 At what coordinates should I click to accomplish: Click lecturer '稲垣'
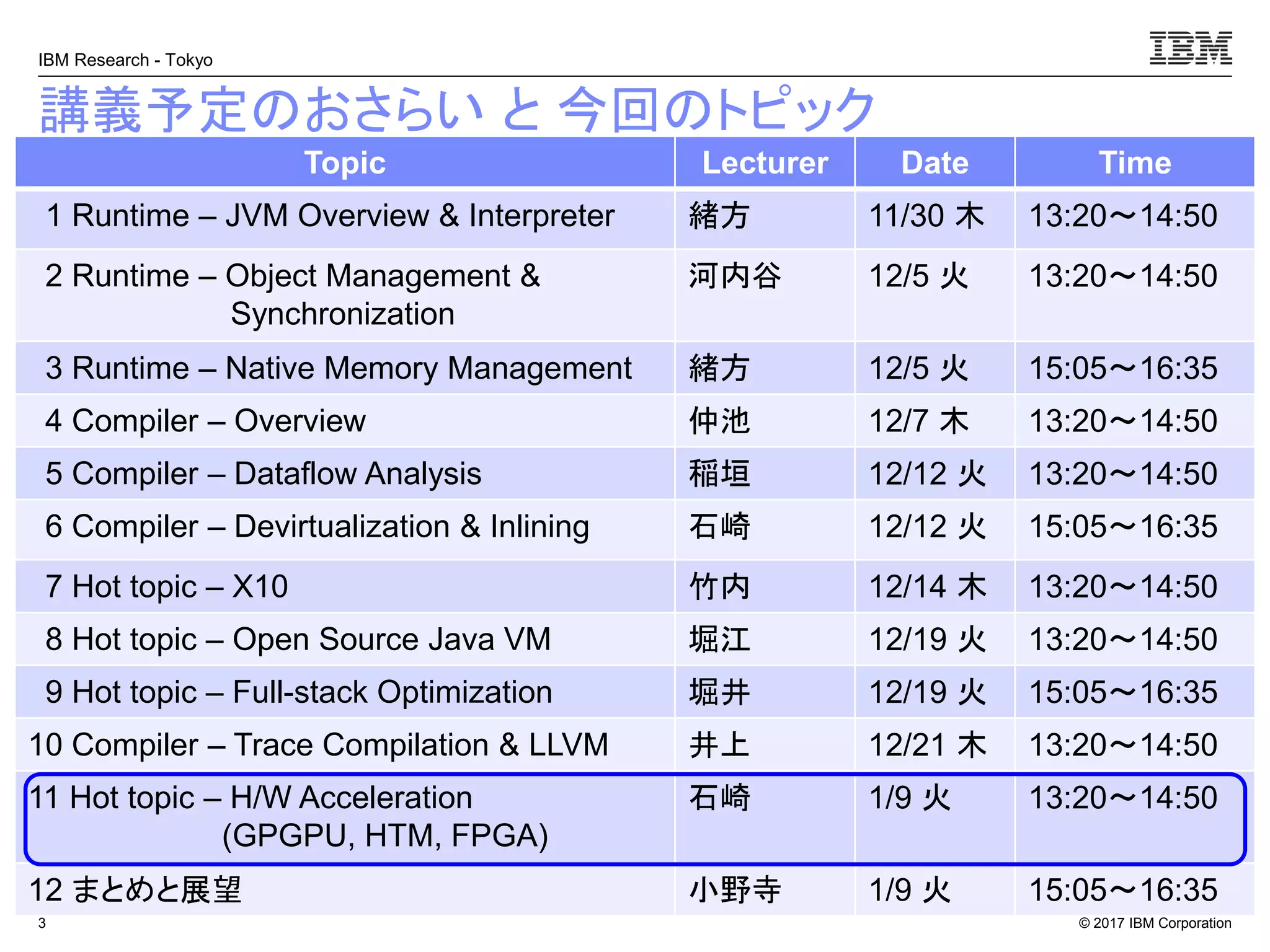click(x=719, y=474)
